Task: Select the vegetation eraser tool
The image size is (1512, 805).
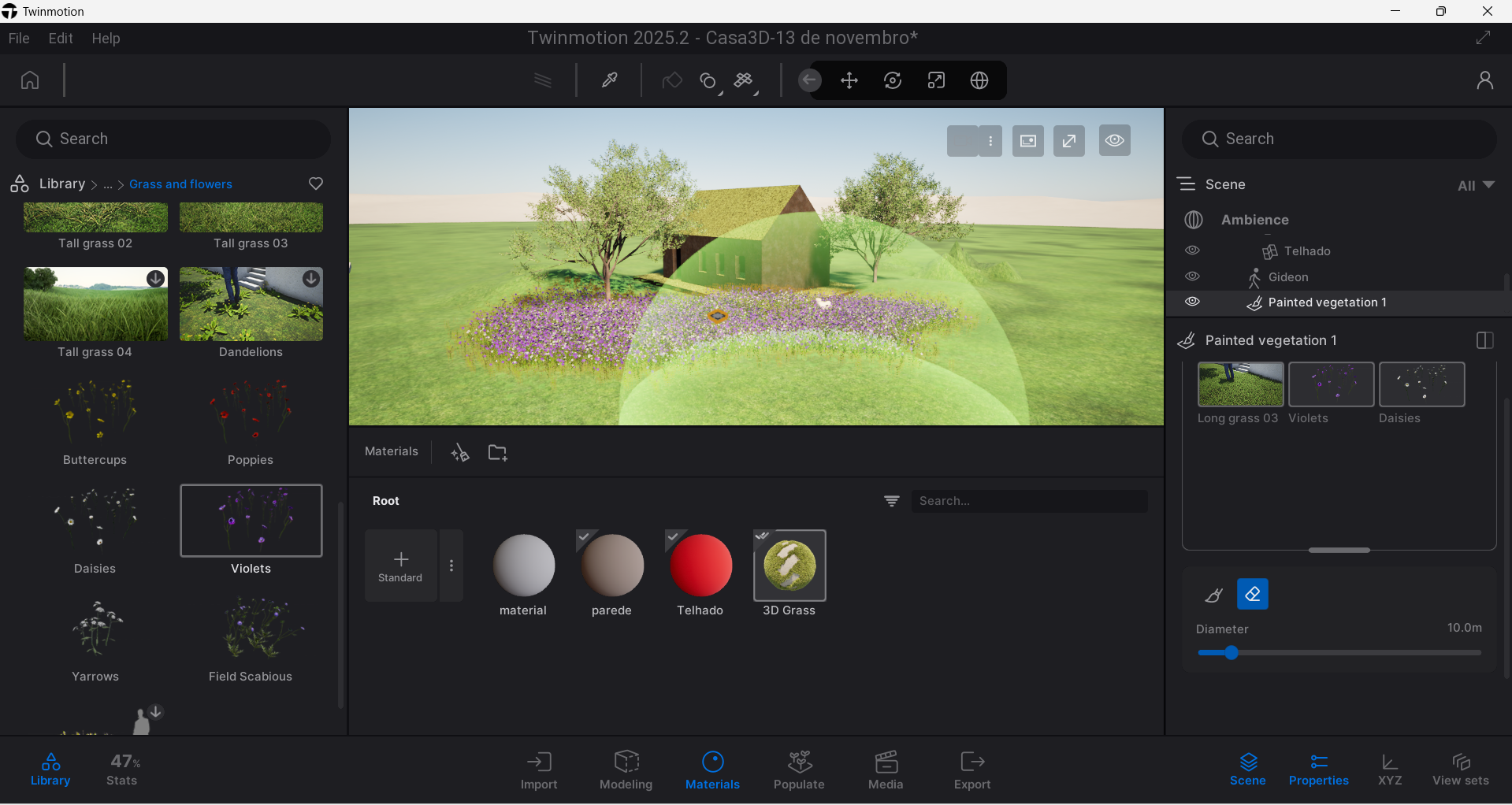Action: coord(1252,595)
